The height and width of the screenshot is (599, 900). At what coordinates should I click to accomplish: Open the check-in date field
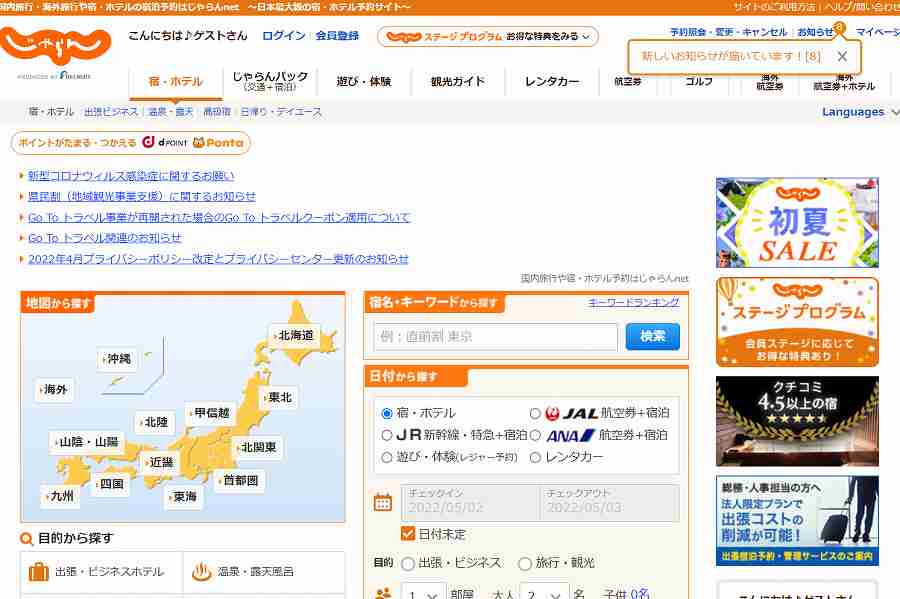click(470, 502)
